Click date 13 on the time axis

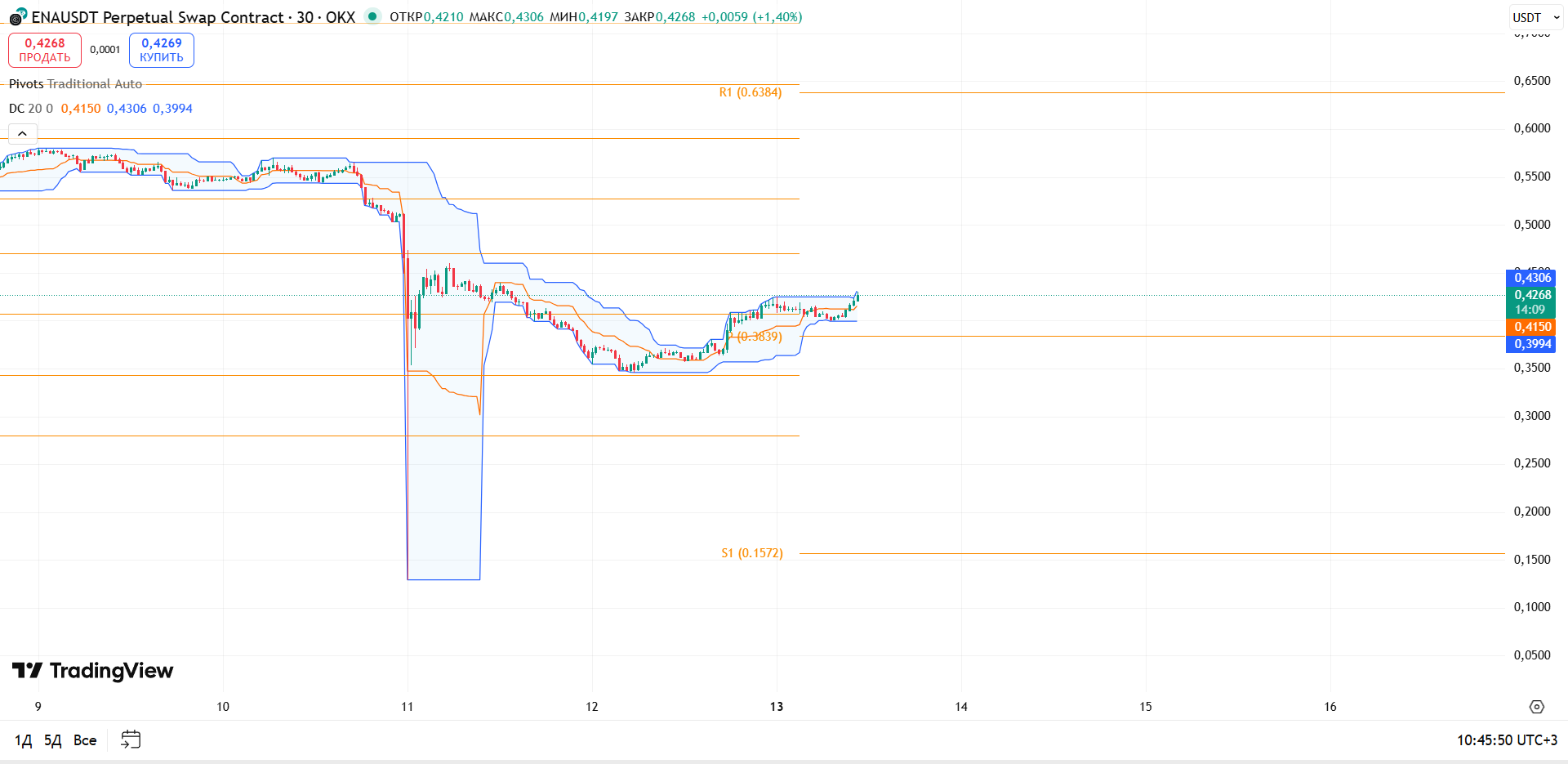click(x=776, y=707)
